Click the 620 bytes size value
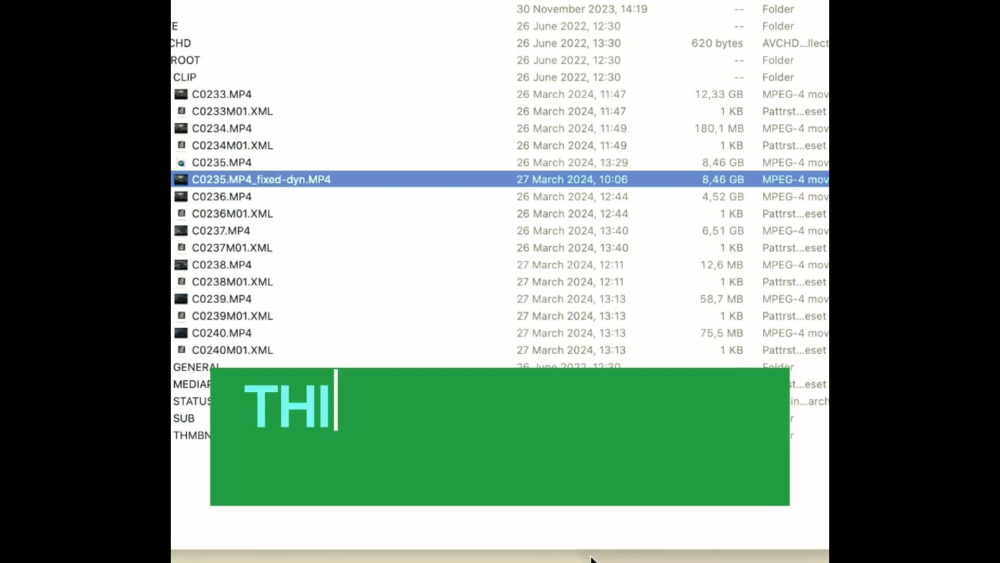Screen dimensions: 1000x563 [x=717, y=43]
